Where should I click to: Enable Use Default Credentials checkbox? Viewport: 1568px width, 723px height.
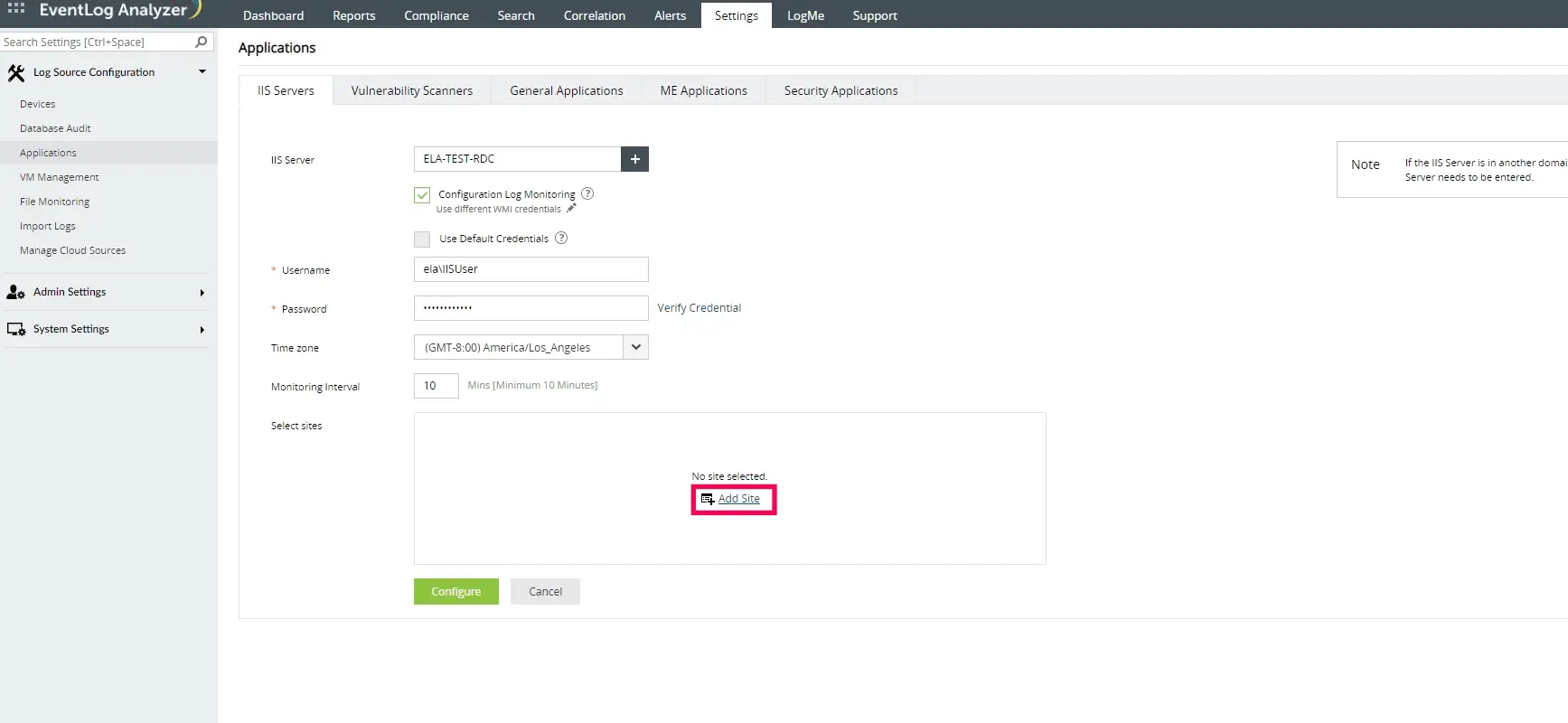[422, 239]
